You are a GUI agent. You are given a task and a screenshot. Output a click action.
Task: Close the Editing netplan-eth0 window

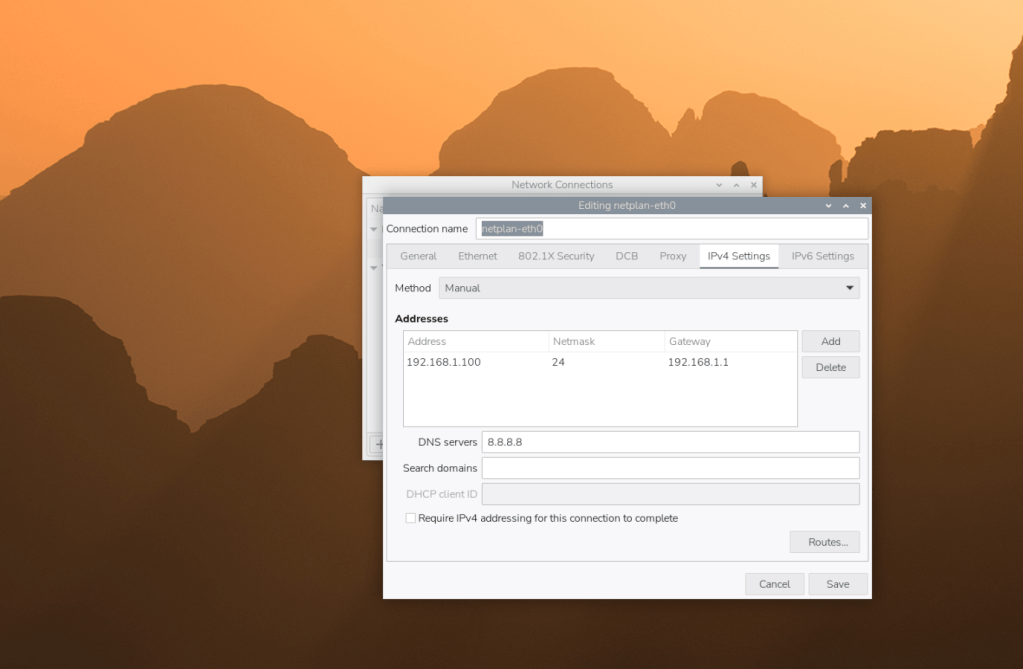tap(863, 206)
